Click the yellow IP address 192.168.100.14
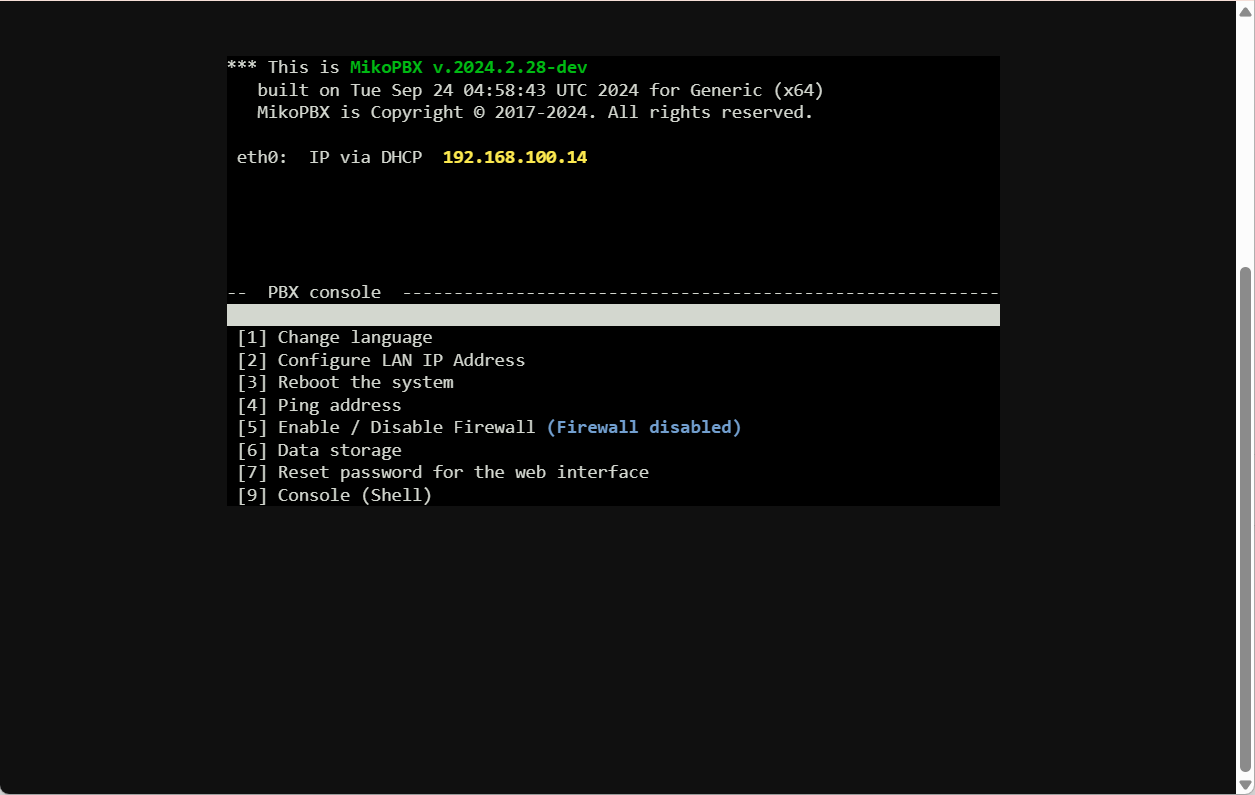The image size is (1255, 795). pyautogui.click(x=515, y=158)
